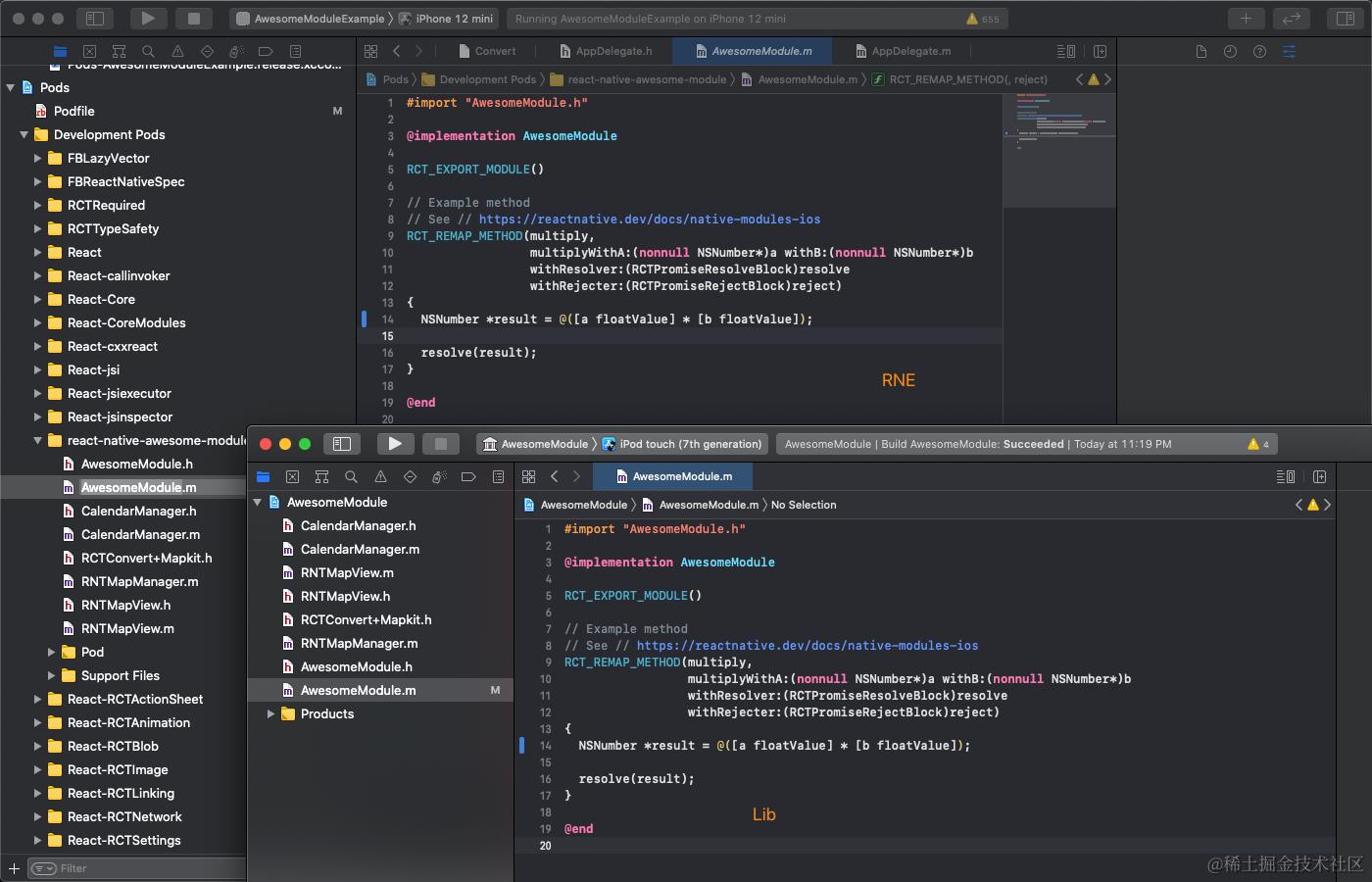Click the library plus button in toolbar

1246,18
